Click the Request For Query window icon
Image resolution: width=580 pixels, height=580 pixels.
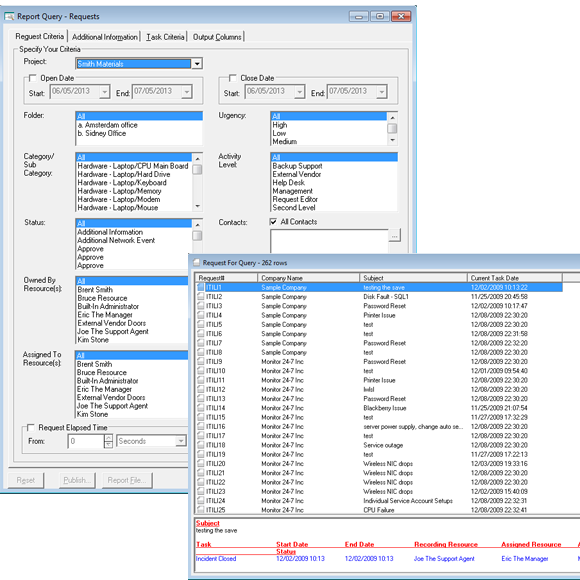tap(197, 263)
